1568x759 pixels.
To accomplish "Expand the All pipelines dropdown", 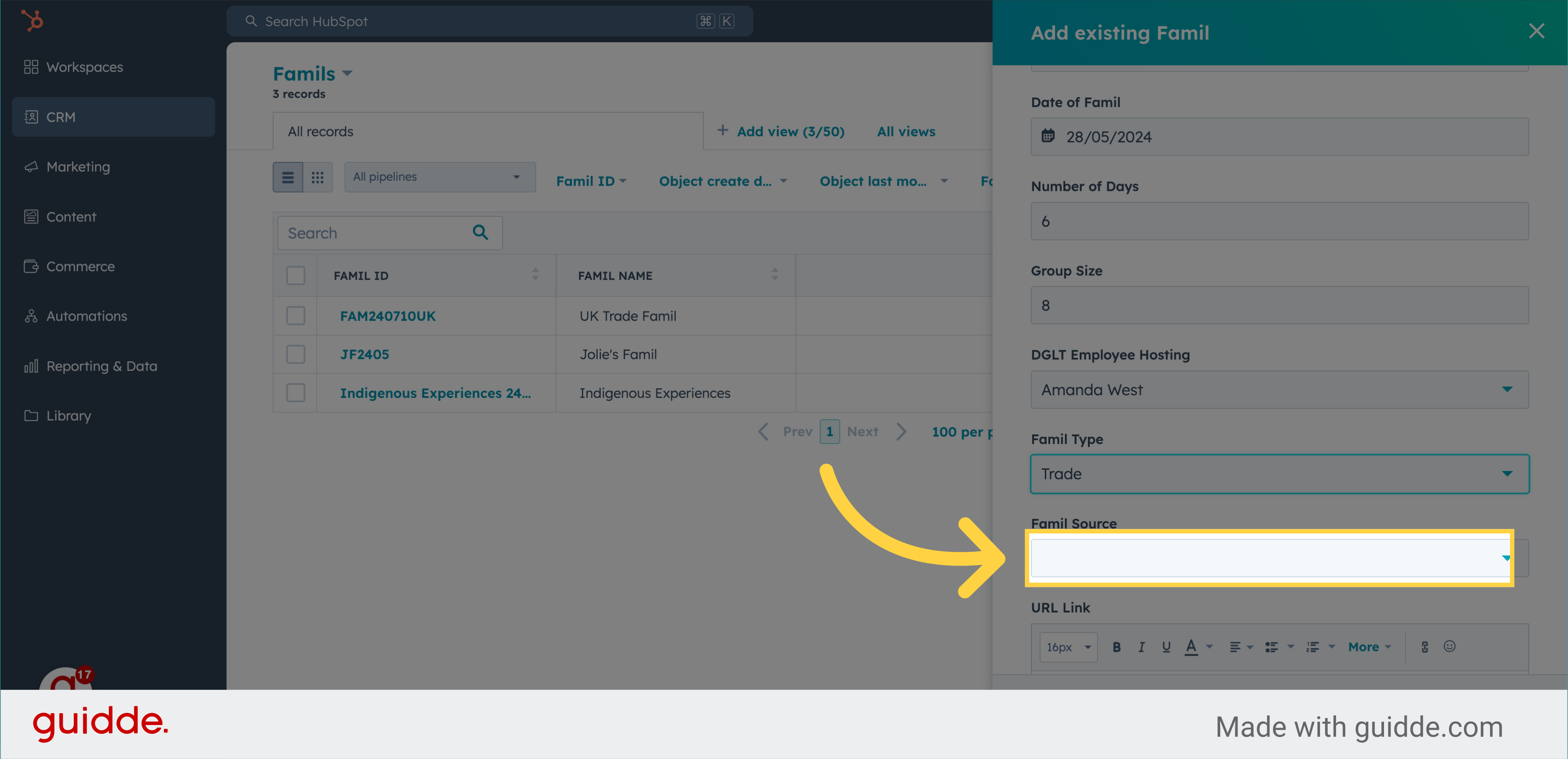I will pyautogui.click(x=439, y=176).
